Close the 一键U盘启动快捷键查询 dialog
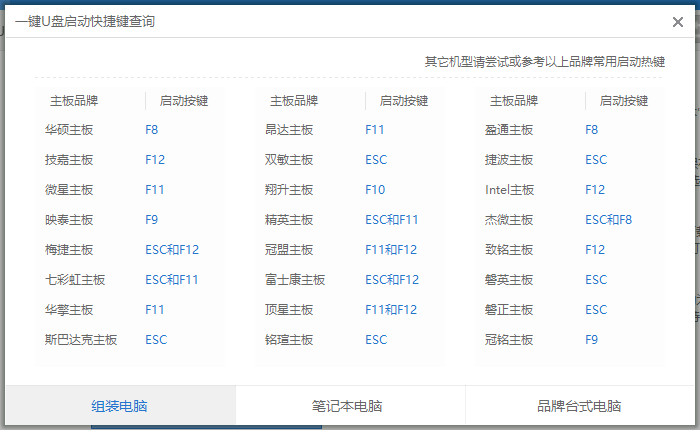 pyautogui.click(x=678, y=22)
